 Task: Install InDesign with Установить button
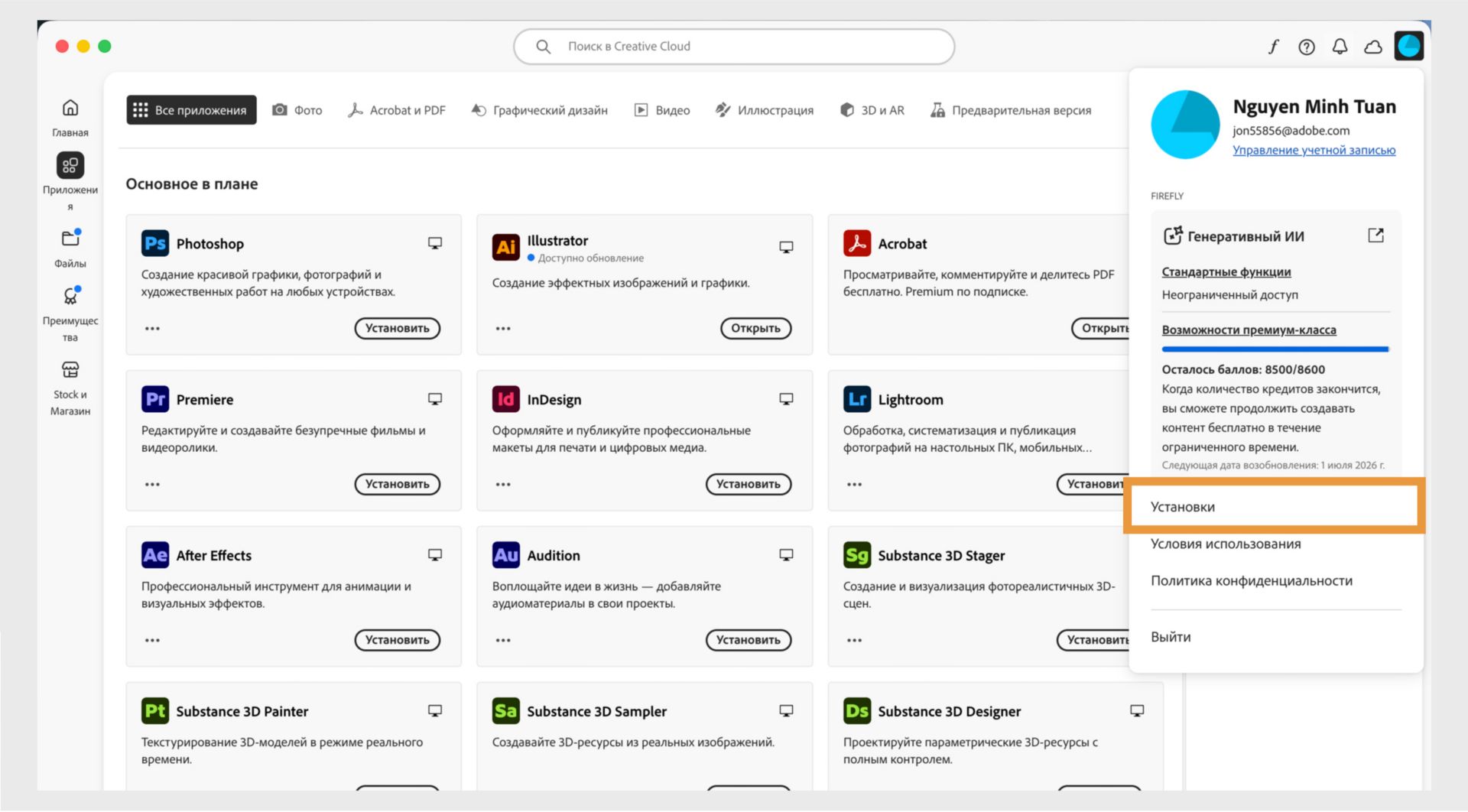[748, 485]
